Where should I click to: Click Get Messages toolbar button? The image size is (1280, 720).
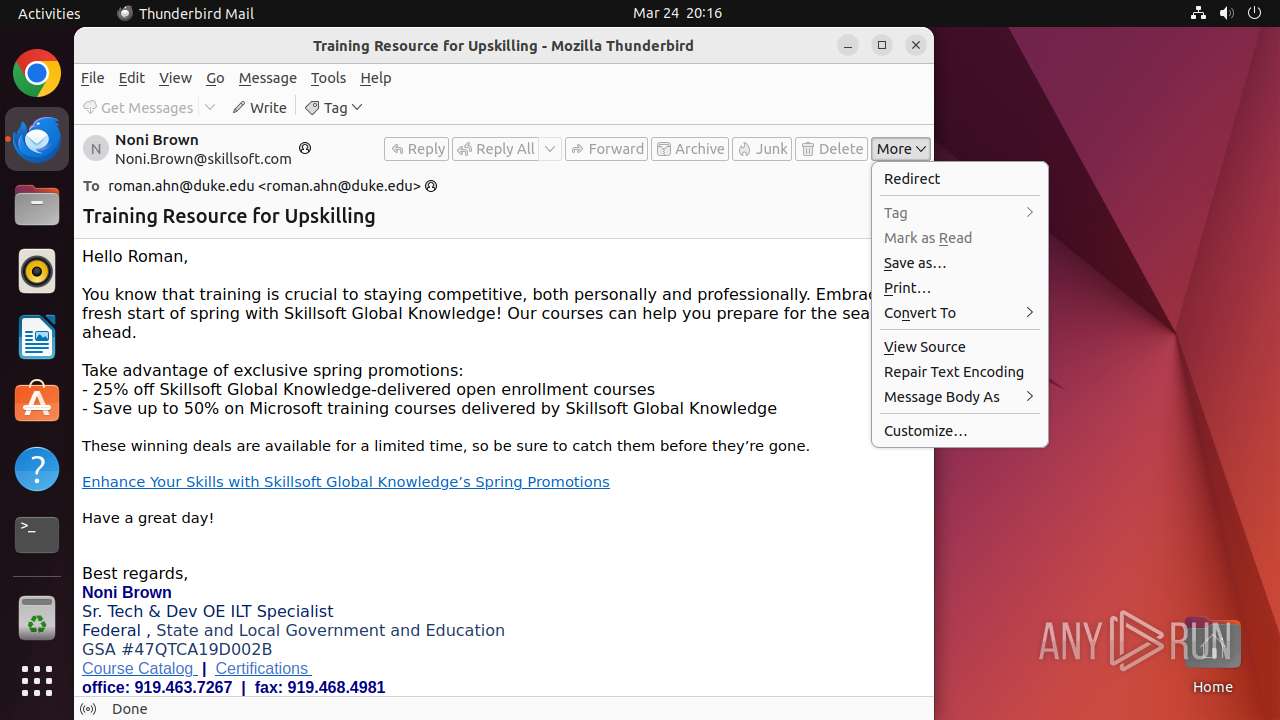click(x=138, y=108)
